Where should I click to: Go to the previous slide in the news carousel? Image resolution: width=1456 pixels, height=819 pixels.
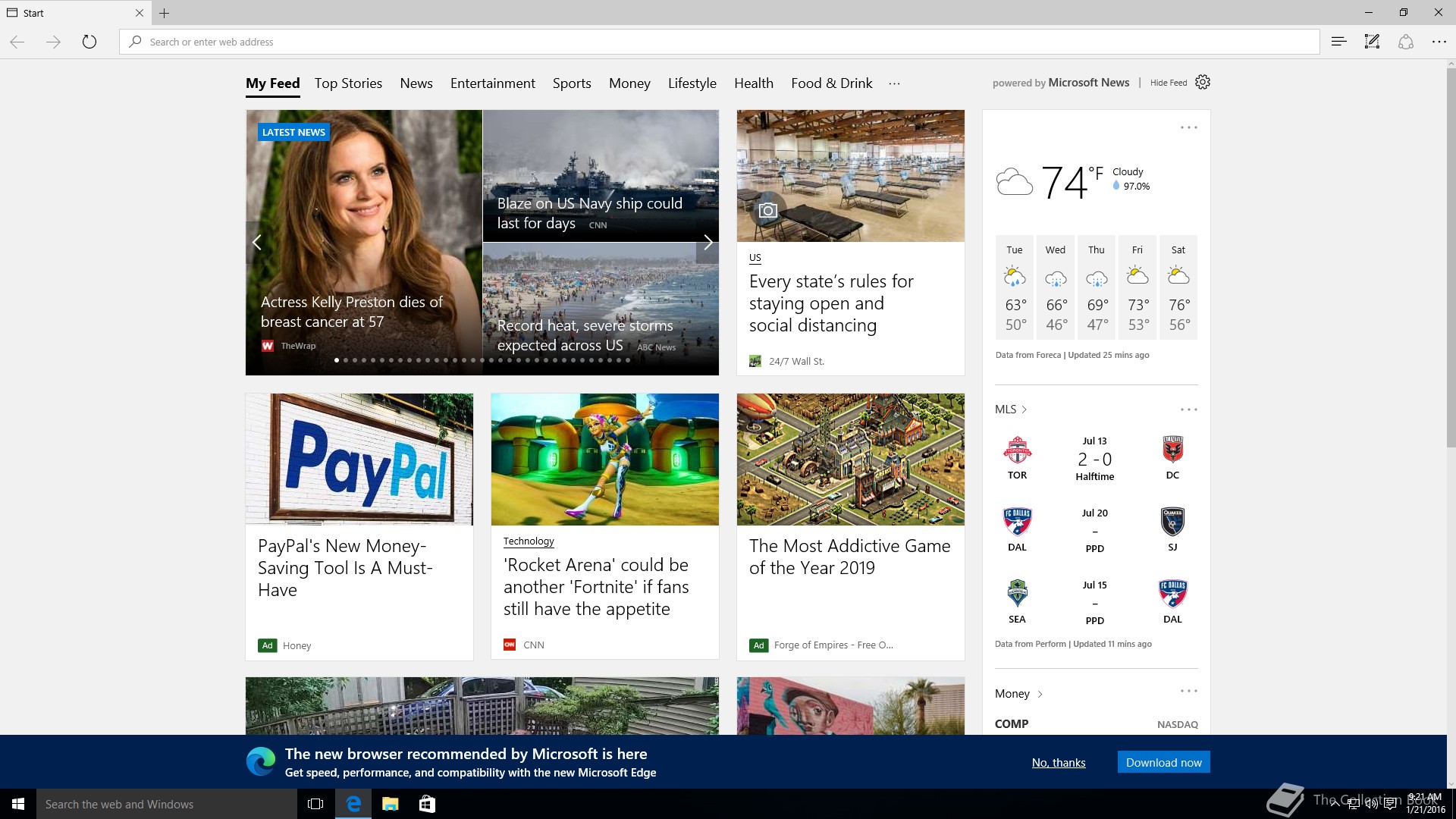pyautogui.click(x=257, y=243)
